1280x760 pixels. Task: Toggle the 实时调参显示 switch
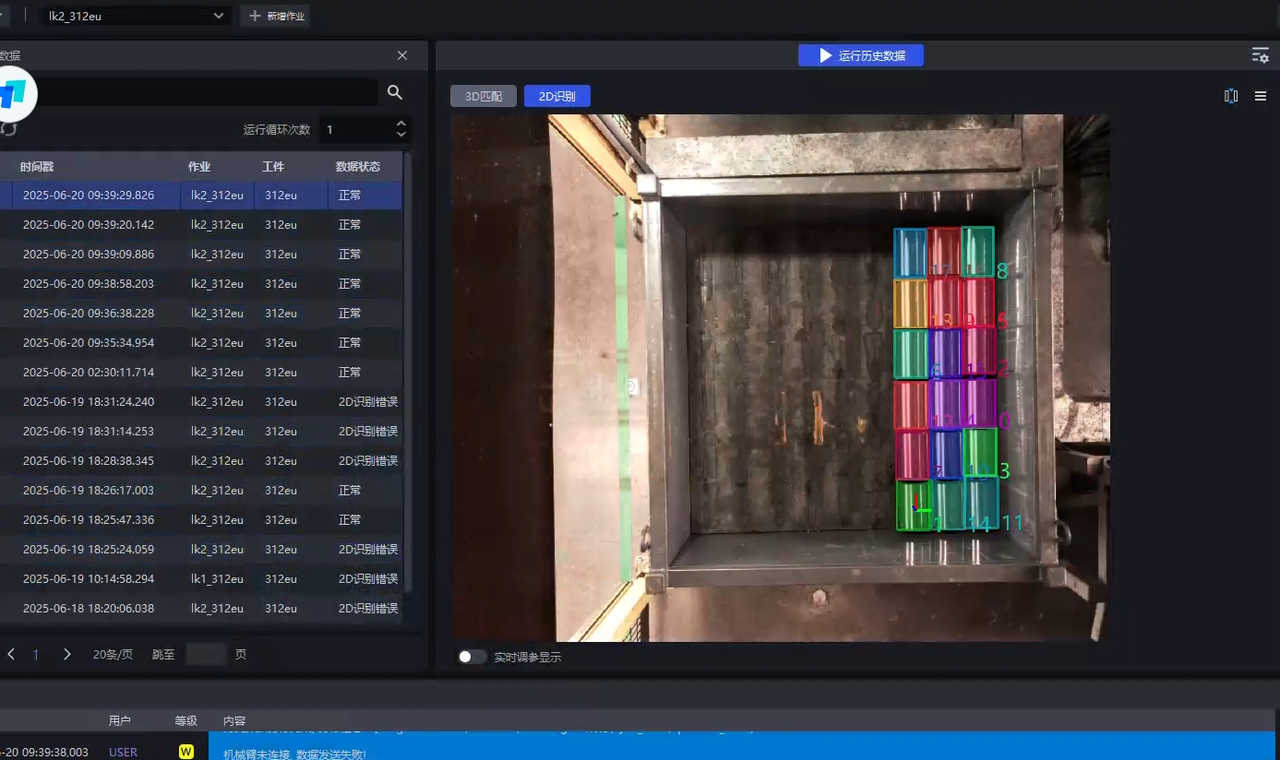tap(472, 657)
